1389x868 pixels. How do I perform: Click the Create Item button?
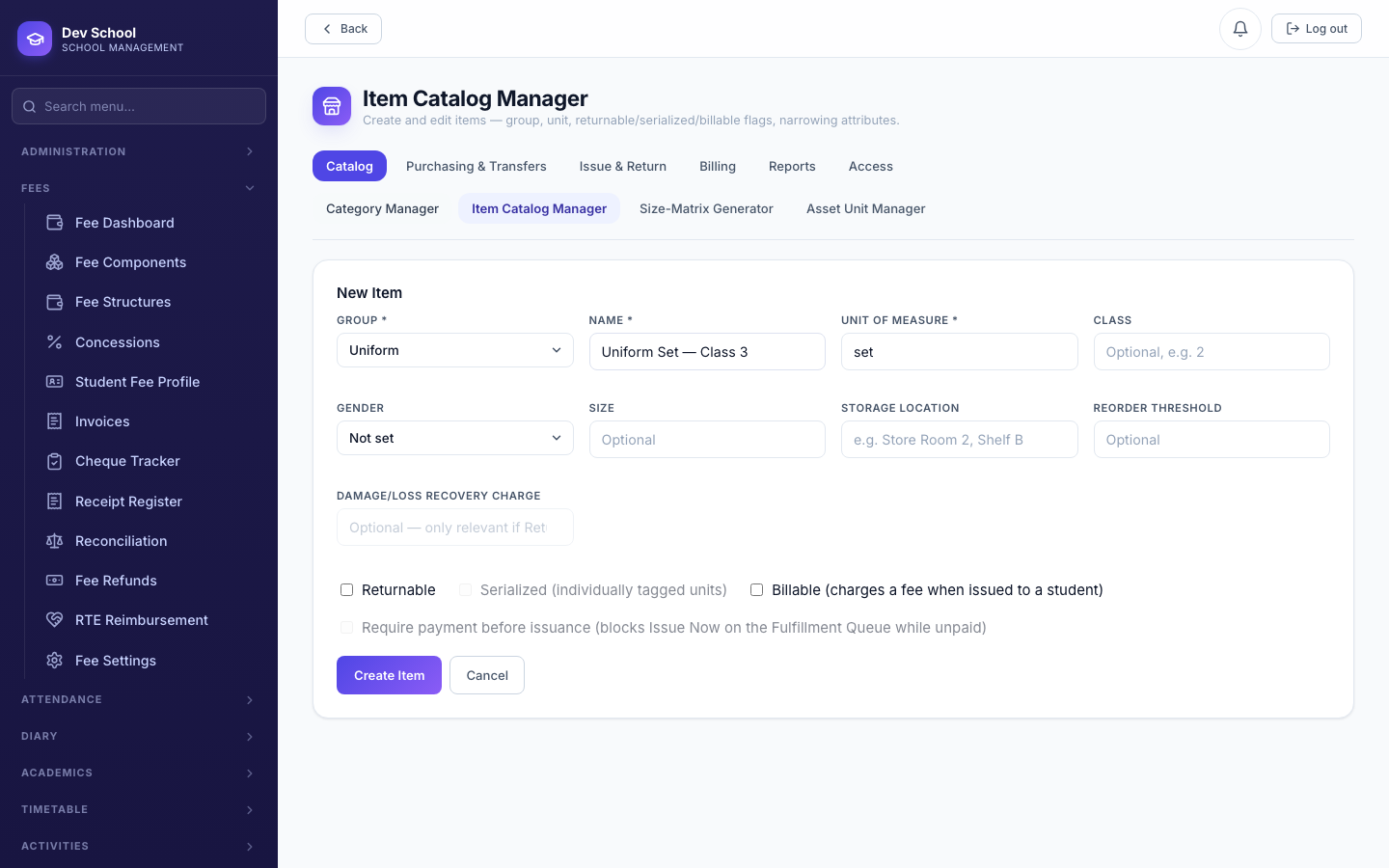389,675
